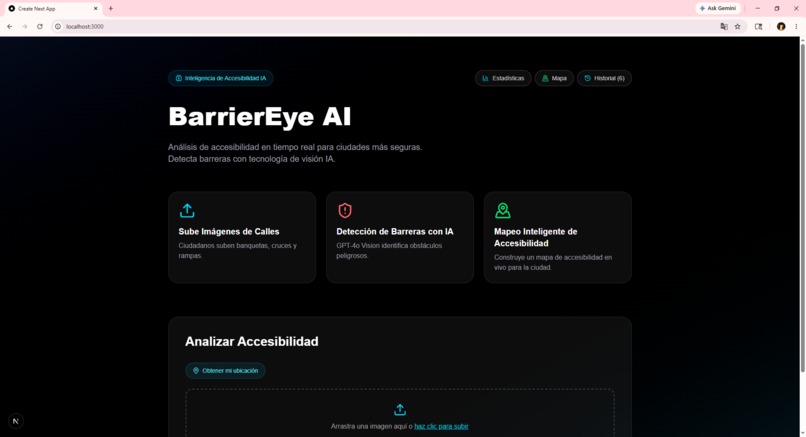
Task: Minimize the browser window
Action: [x=757, y=8]
